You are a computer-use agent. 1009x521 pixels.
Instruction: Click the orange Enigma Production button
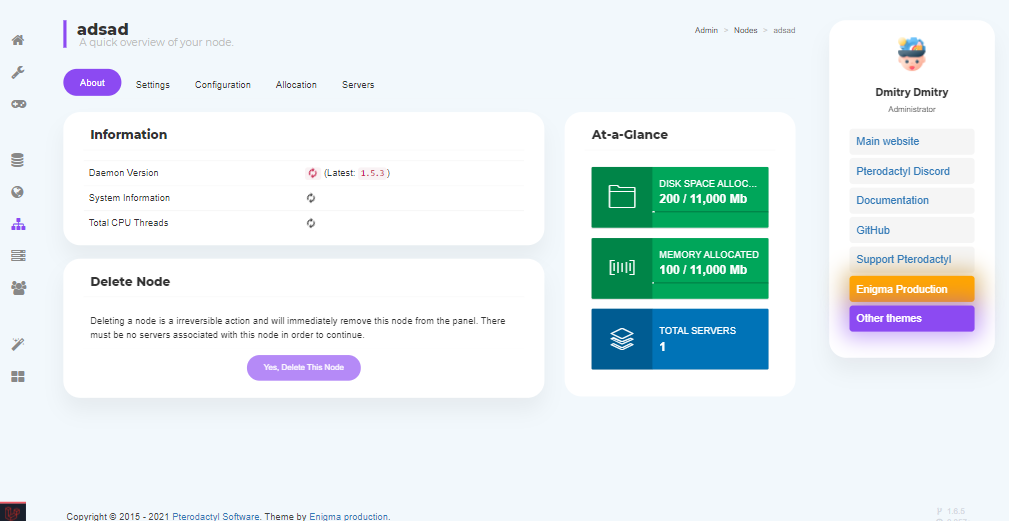pyautogui.click(x=911, y=289)
